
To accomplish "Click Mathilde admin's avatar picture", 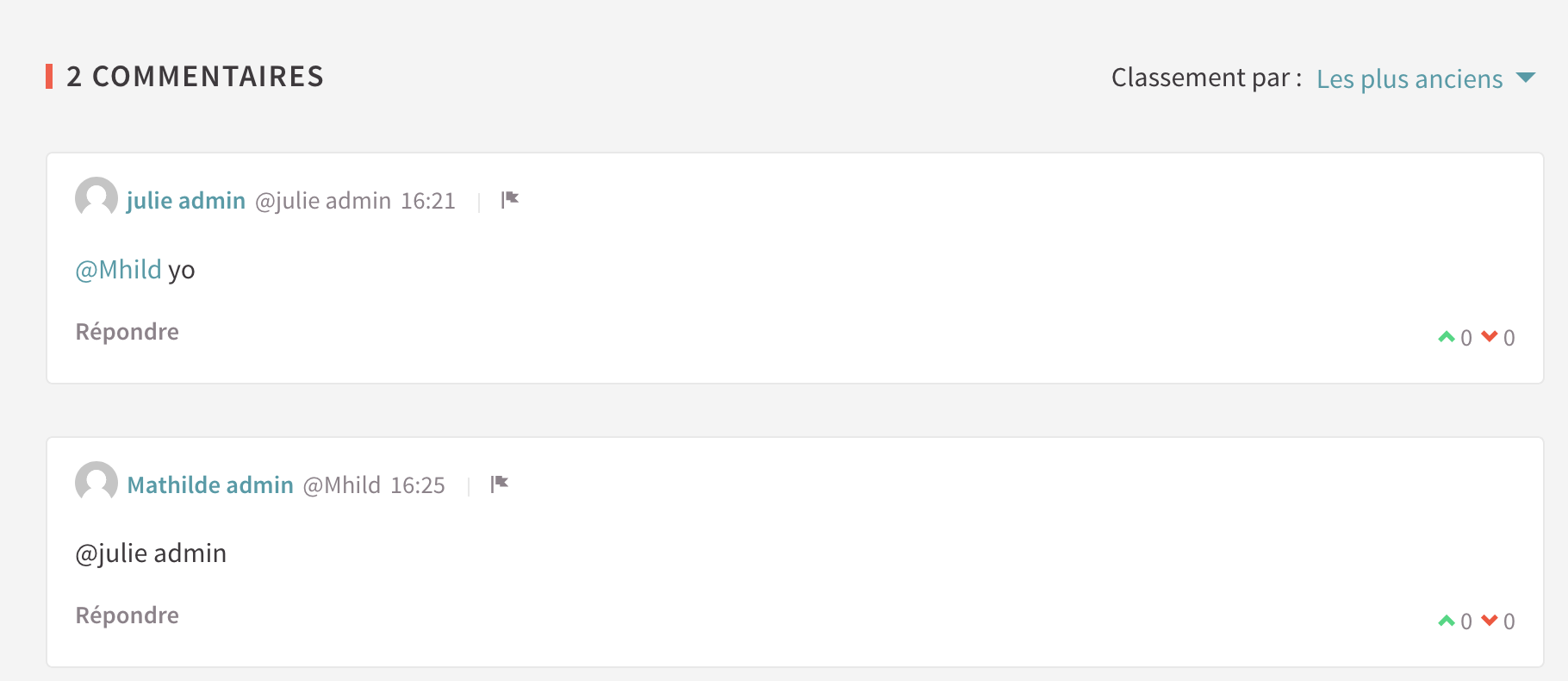I will pyautogui.click(x=96, y=483).
